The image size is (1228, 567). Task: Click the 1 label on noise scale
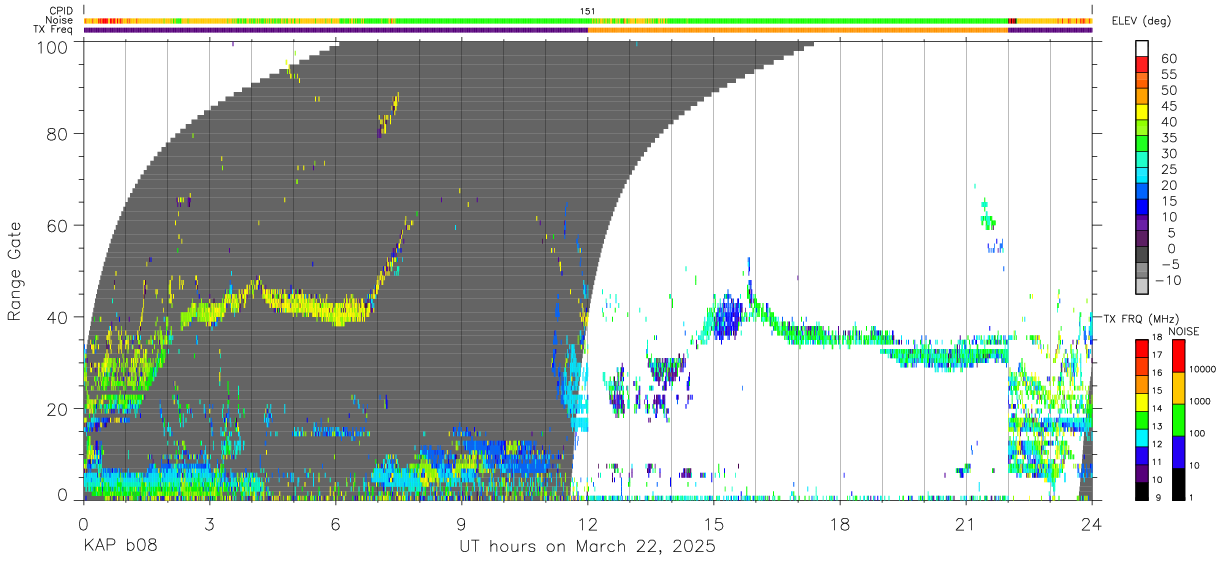click(1189, 497)
